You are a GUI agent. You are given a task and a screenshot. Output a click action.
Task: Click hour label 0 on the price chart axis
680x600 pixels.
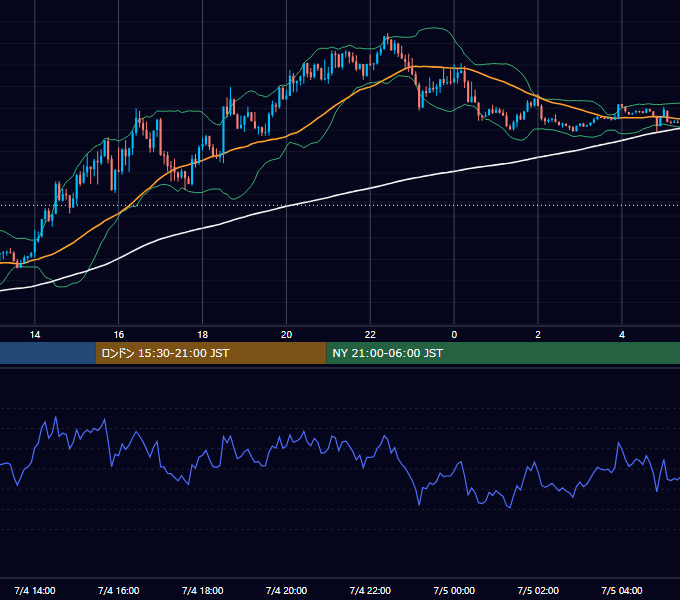click(454, 335)
